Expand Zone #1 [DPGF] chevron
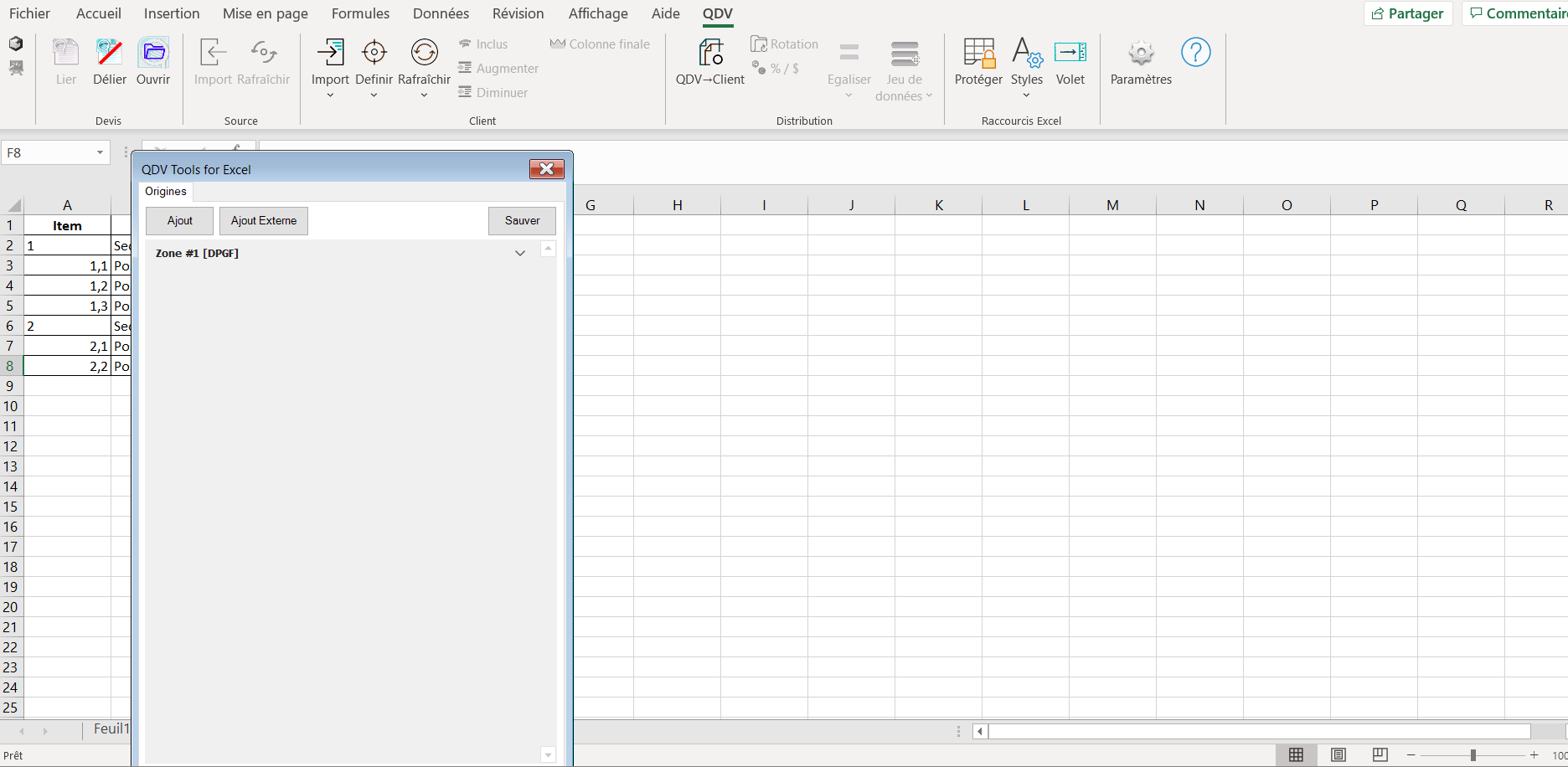 (520, 253)
